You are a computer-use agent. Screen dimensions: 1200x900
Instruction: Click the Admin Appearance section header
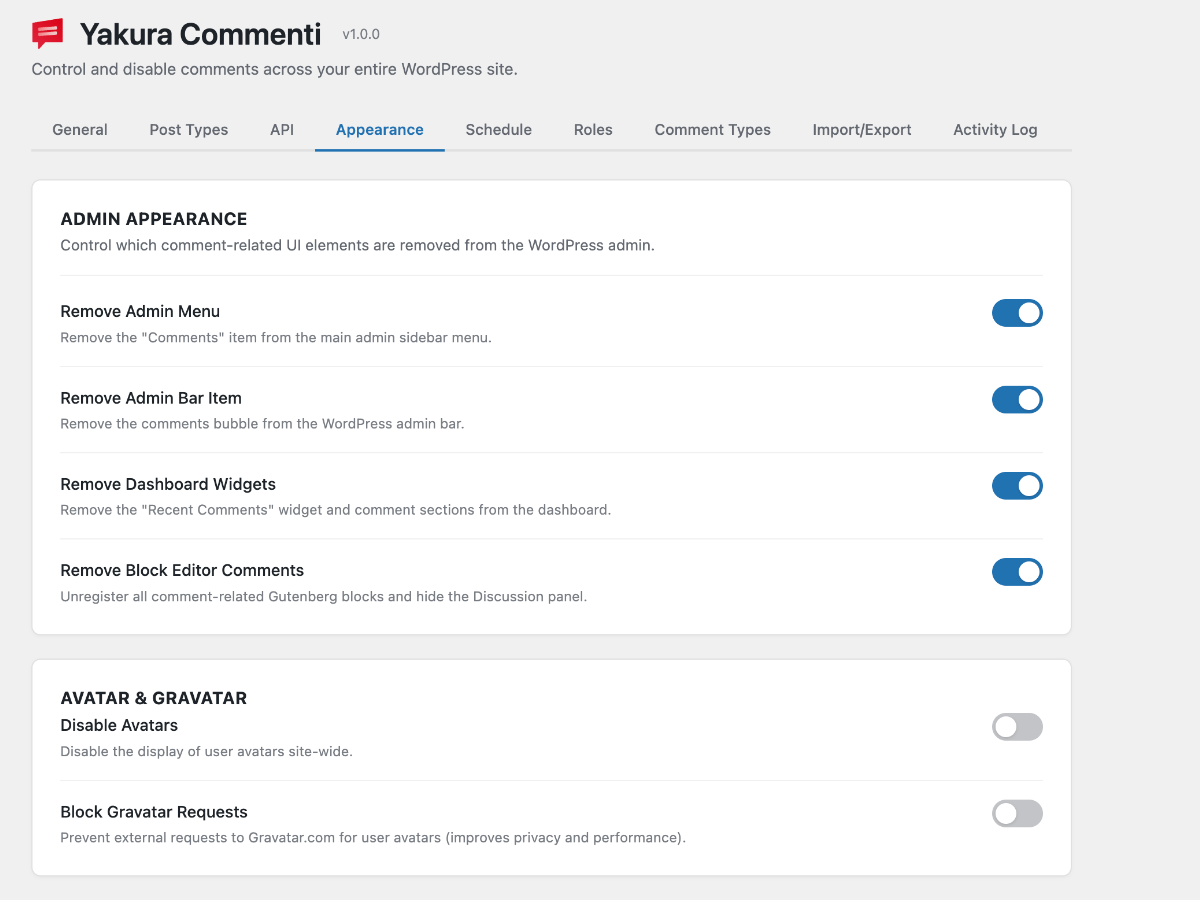click(x=153, y=218)
